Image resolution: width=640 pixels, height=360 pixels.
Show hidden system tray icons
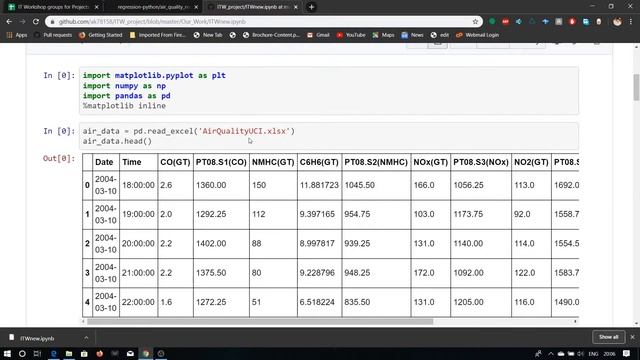coord(551,353)
